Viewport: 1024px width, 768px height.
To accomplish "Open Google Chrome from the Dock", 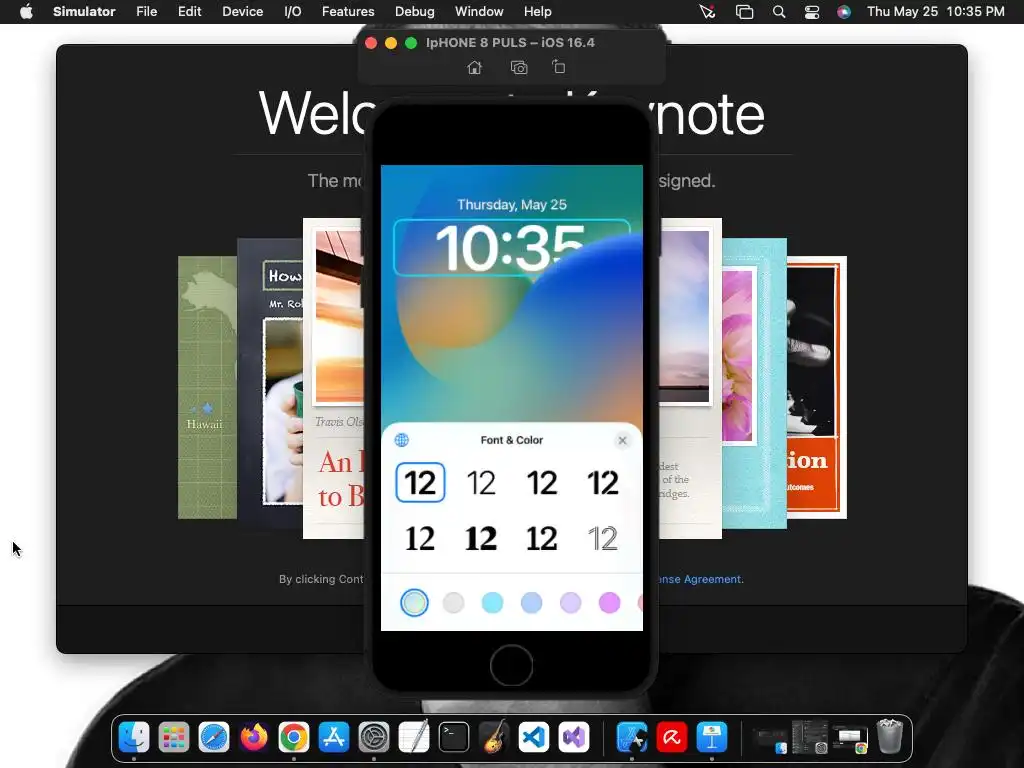I will click(294, 737).
